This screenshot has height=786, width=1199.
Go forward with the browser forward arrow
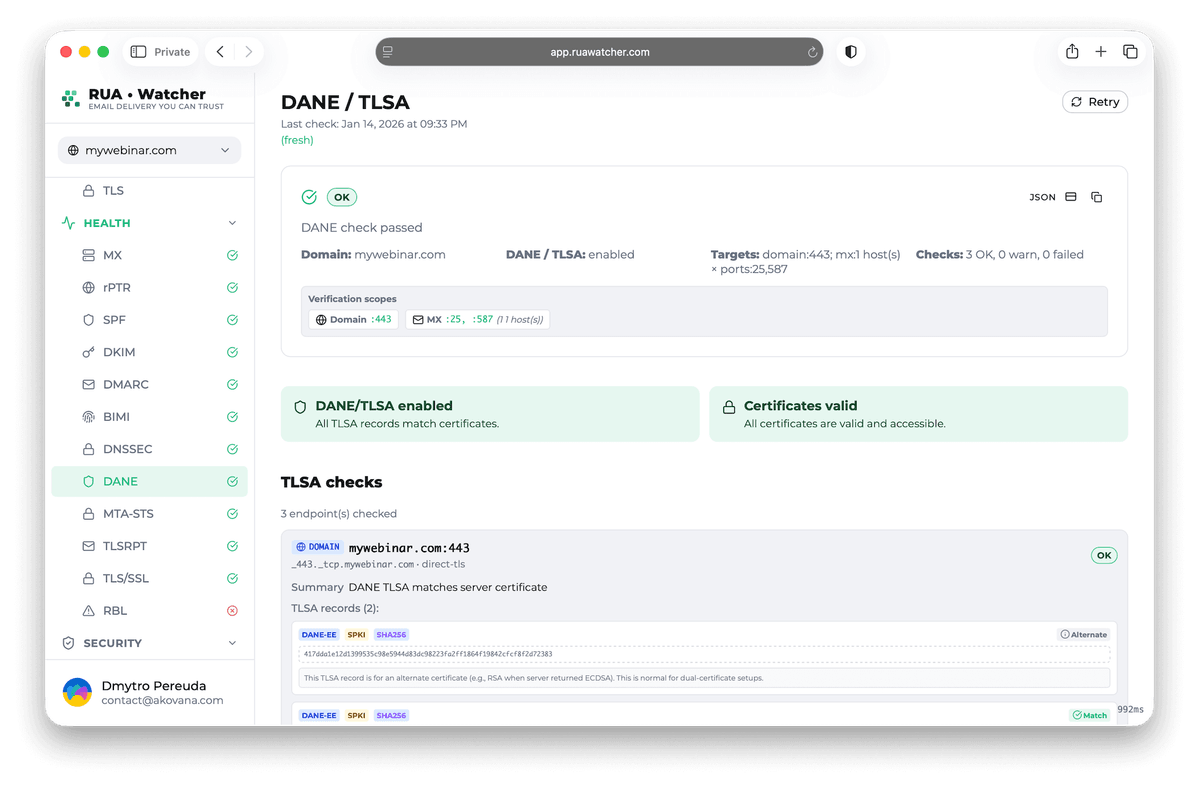pyautogui.click(x=249, y=52)
